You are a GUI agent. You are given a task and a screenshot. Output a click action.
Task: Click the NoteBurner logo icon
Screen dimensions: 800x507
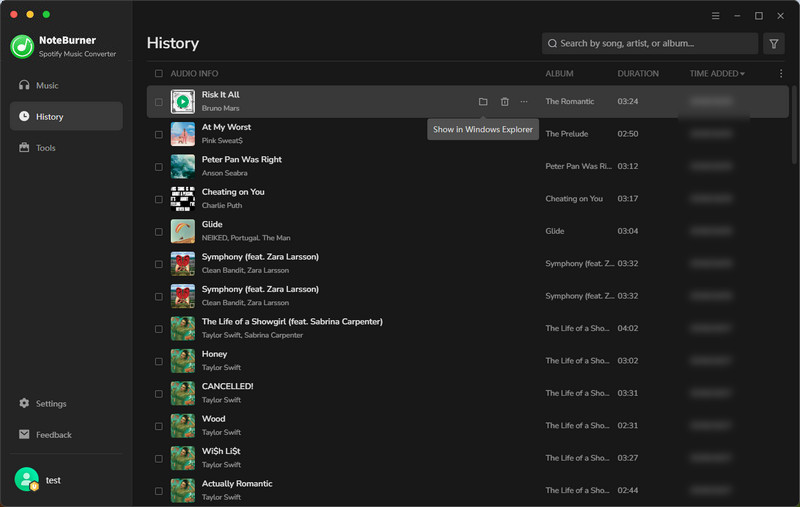22,46
